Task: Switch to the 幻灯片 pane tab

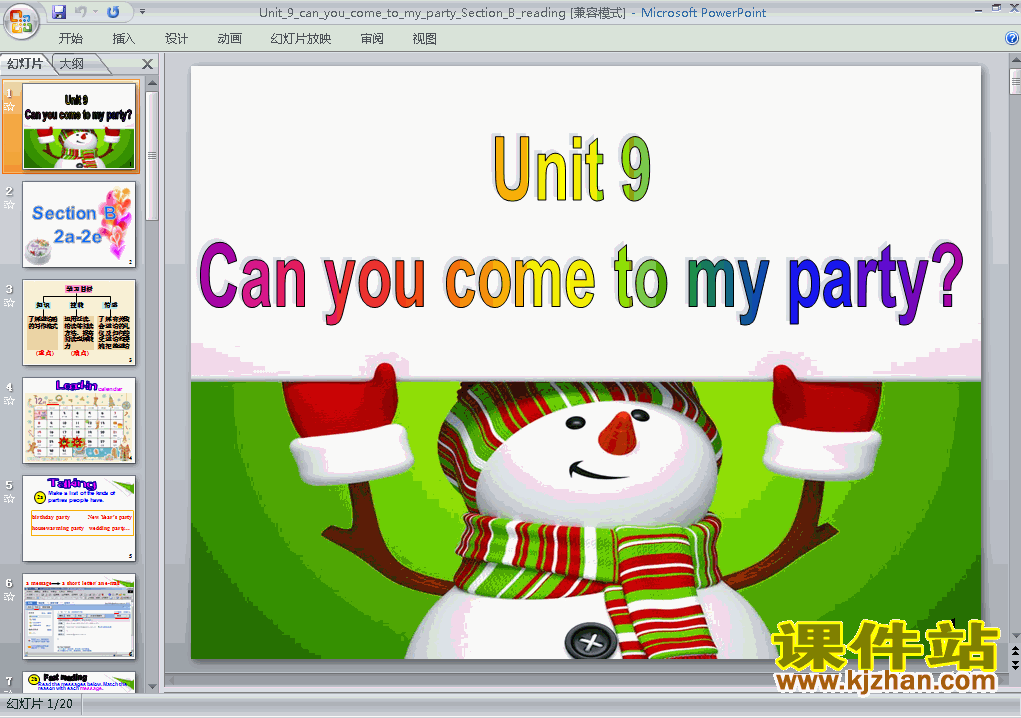Action: point(25,64)
